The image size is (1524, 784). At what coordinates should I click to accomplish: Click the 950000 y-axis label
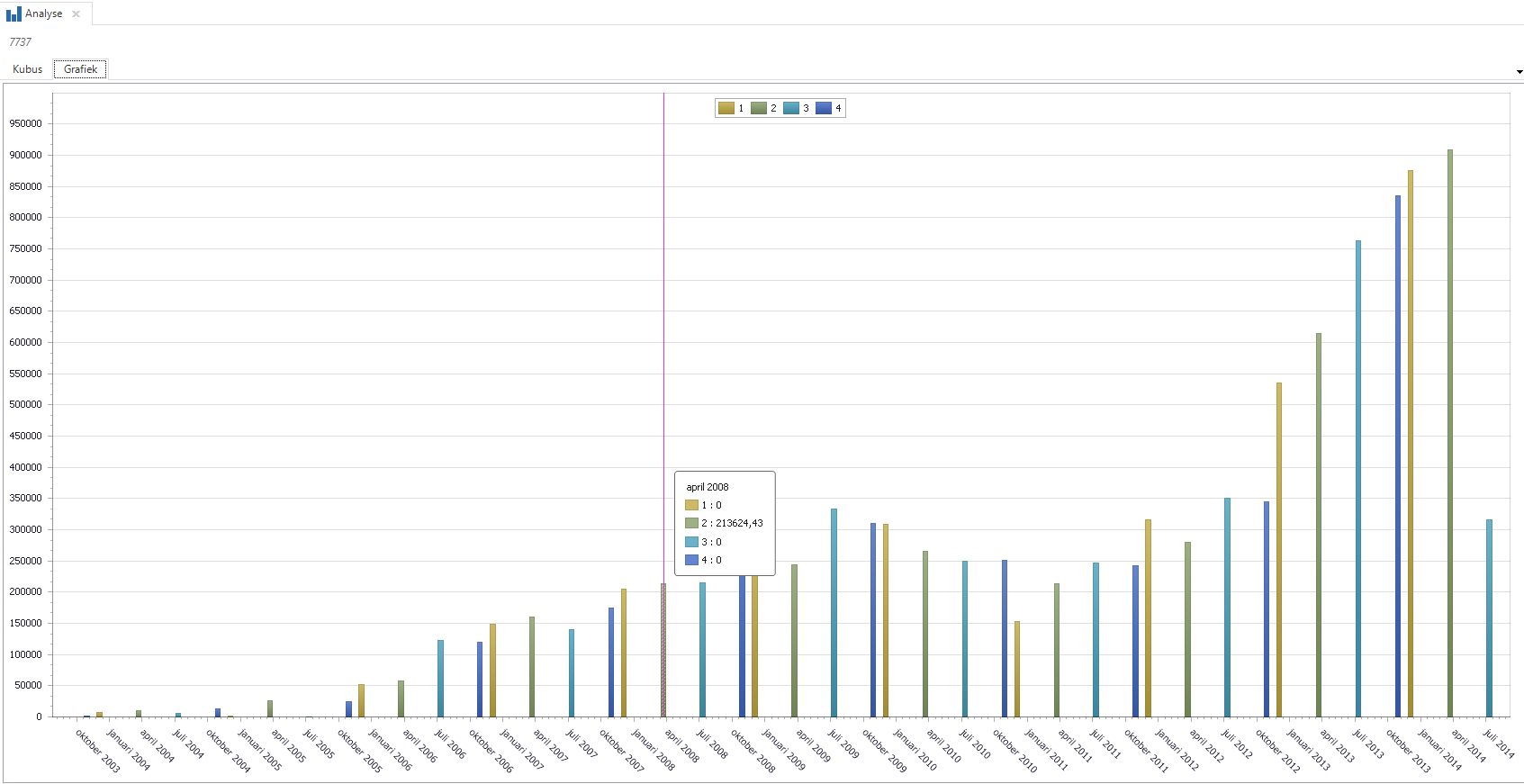pyautogui.click(x=26, y=124)
